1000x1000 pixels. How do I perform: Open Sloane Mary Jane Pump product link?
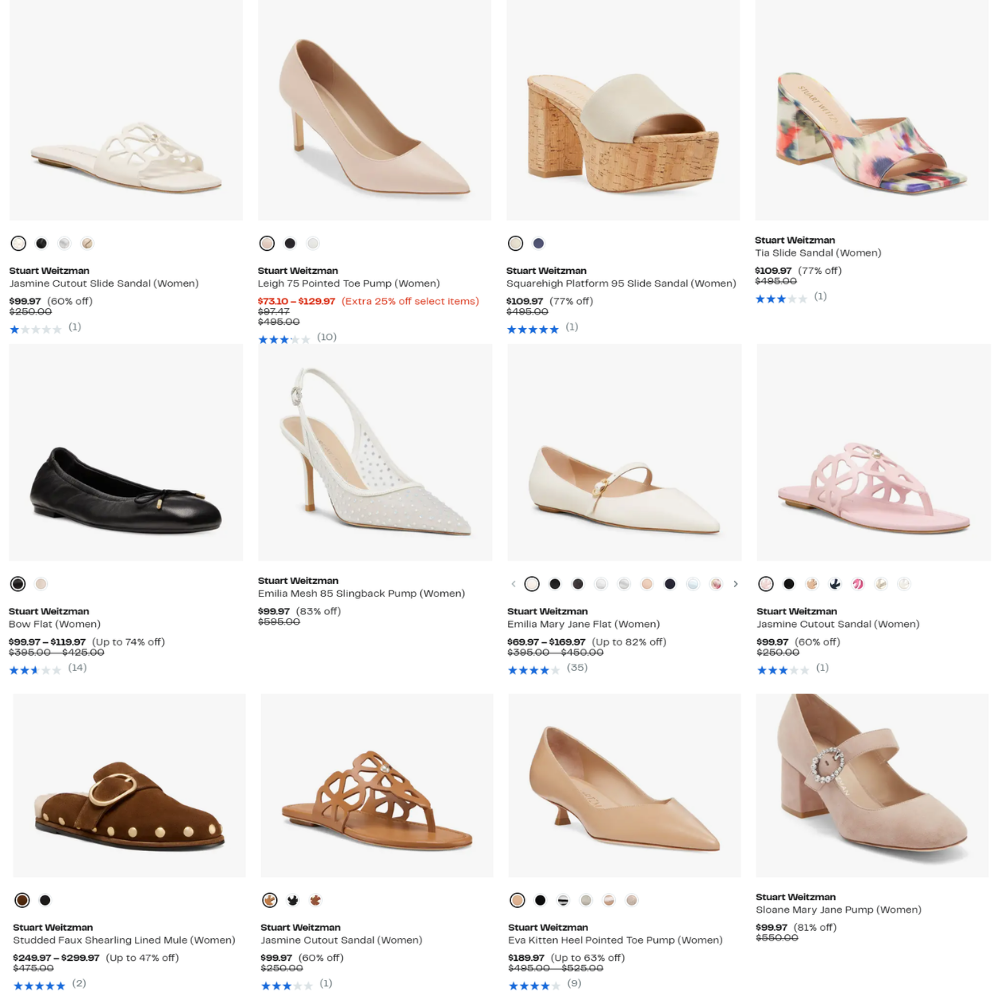click(x=838, y=910)
